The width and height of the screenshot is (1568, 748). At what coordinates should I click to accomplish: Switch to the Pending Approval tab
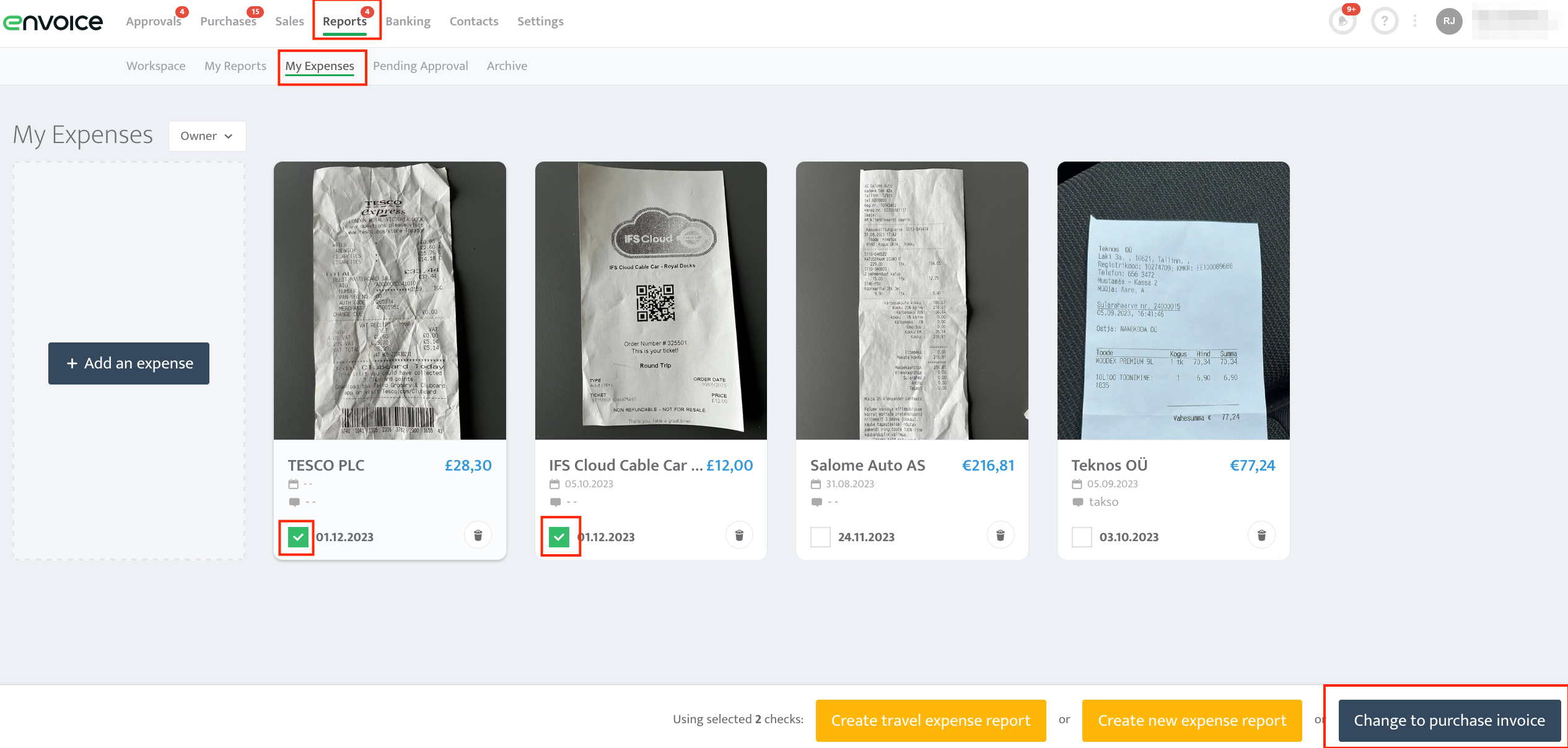point(421,66)
